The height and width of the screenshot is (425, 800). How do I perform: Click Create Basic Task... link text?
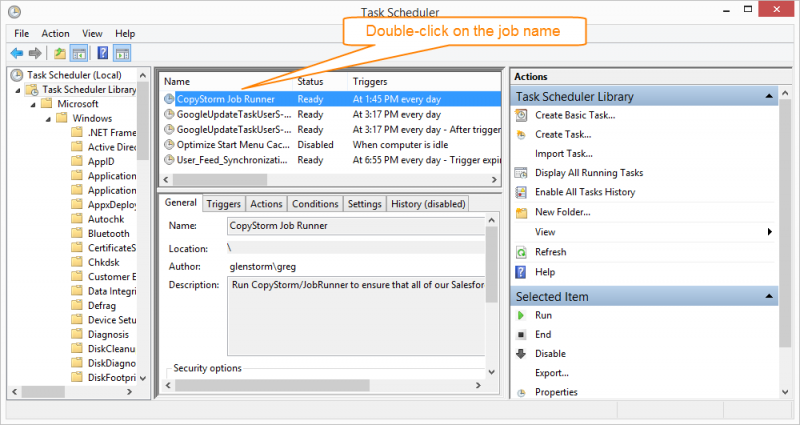point(575,115)
